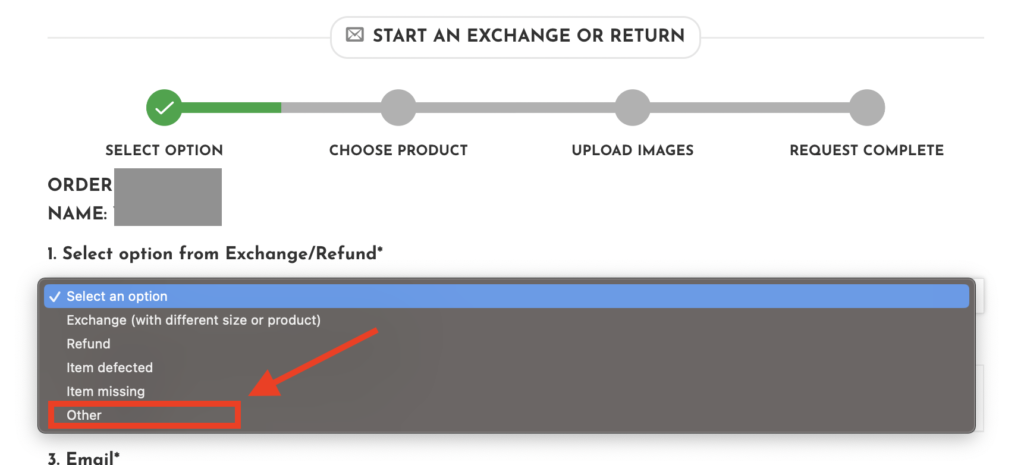Click the Start an Exchange or Return heading

tap(528, 36)
